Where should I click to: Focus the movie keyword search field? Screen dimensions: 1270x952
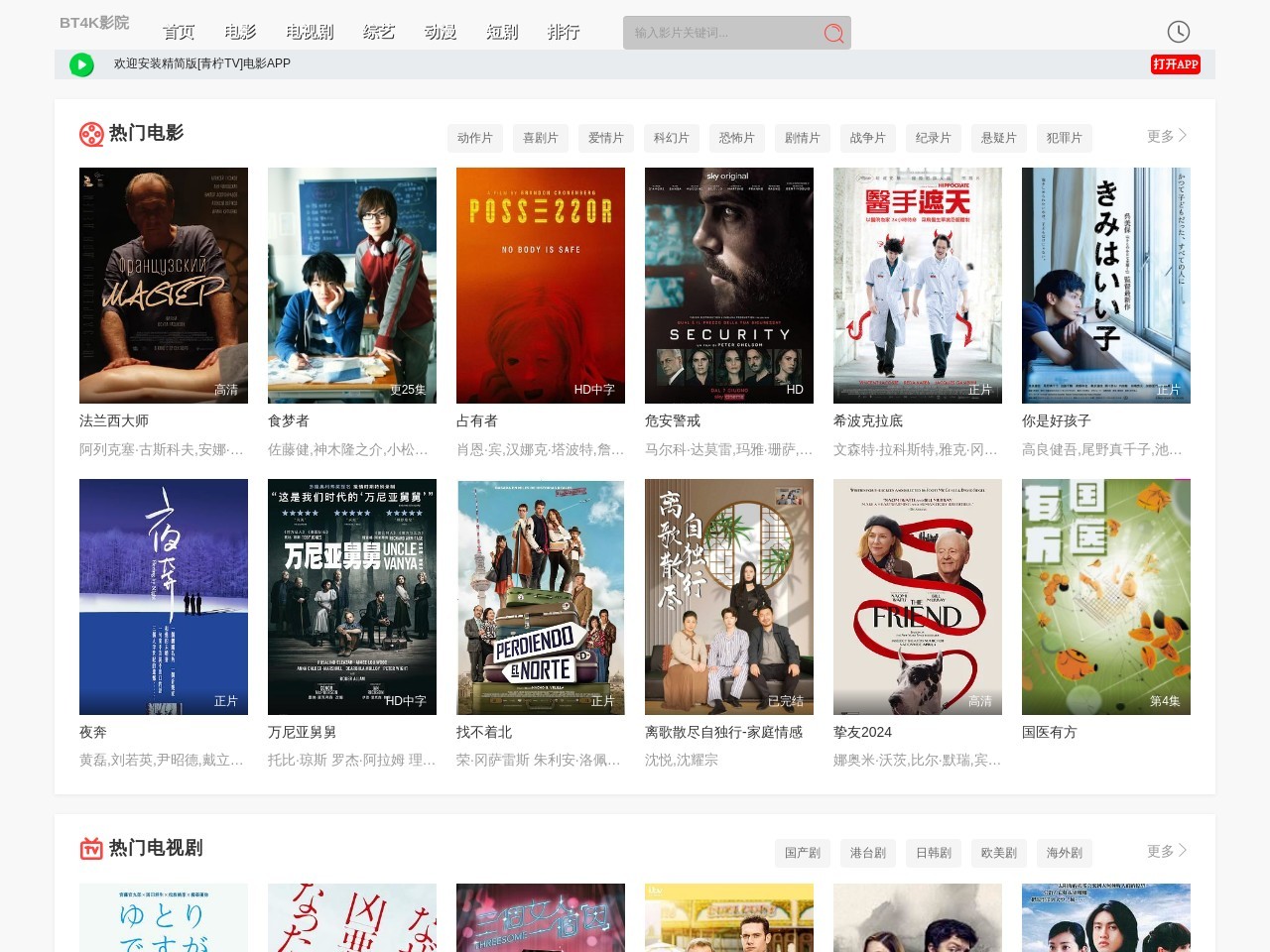719,33
